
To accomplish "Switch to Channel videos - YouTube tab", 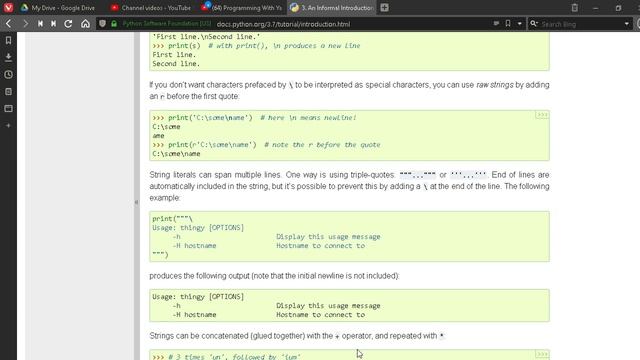I will [151, 8].
